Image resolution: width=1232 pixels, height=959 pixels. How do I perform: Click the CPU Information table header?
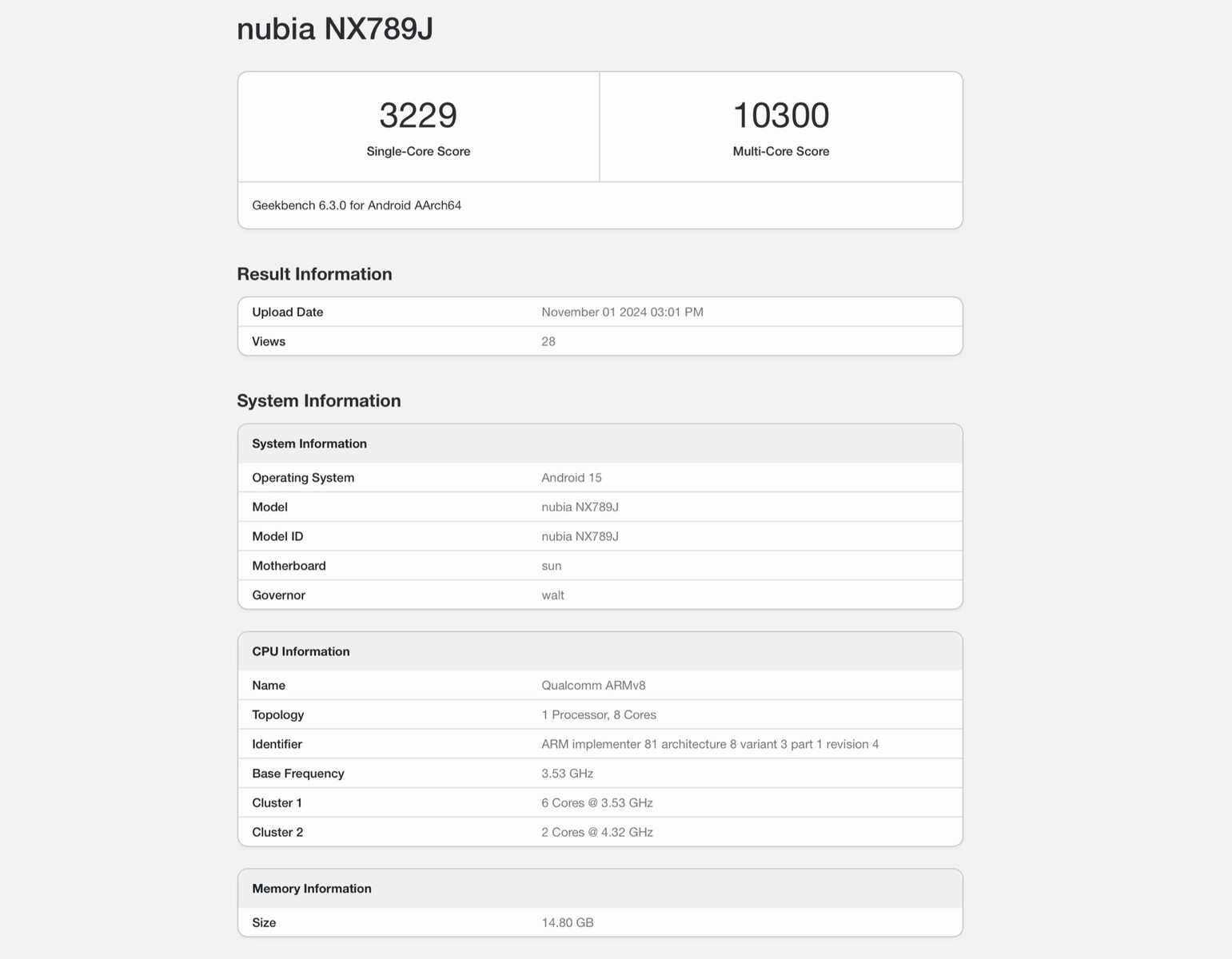(301, 651)
